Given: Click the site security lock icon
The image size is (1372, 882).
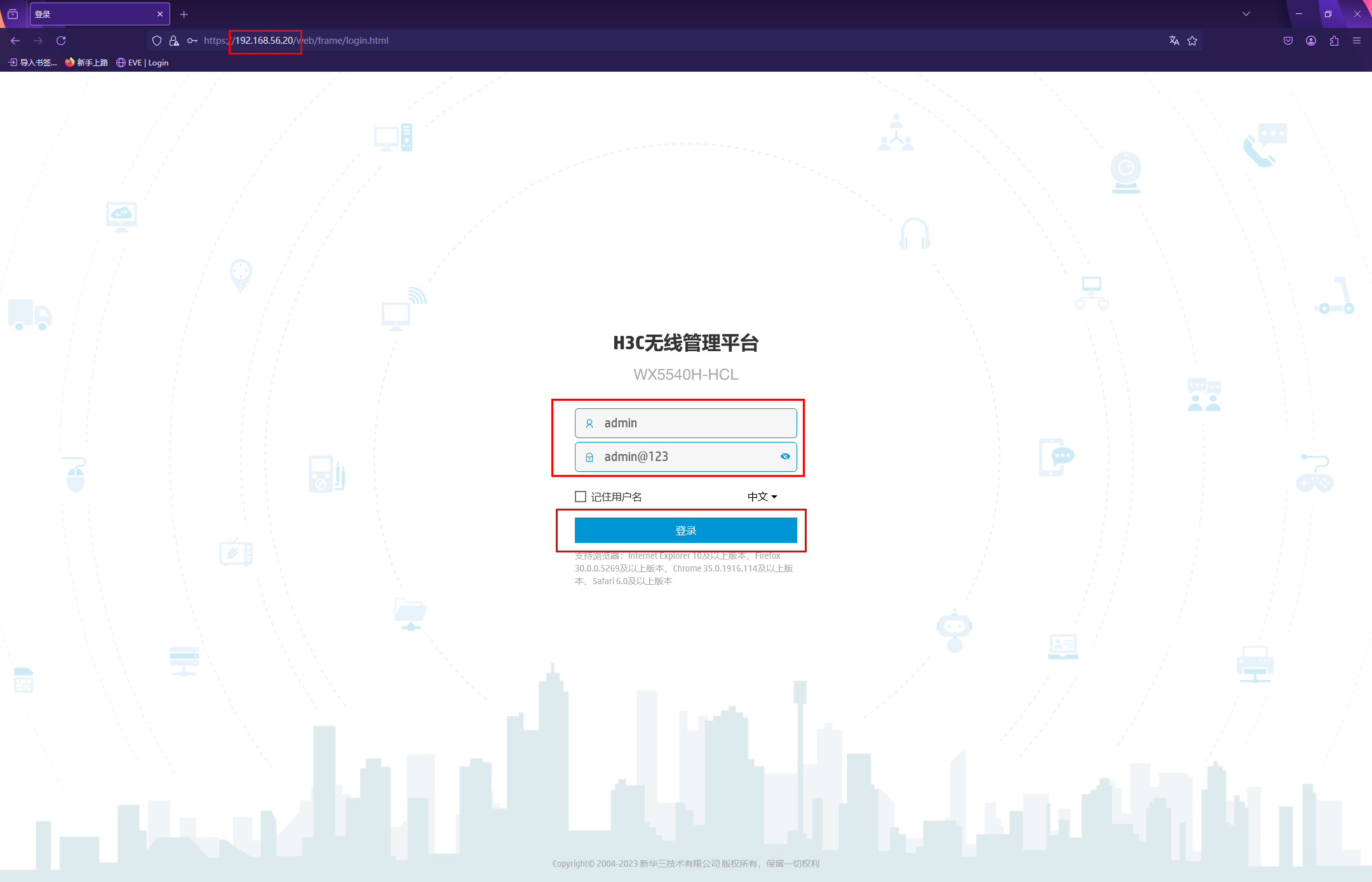Looking at the screenshot, I should (174, 41).
